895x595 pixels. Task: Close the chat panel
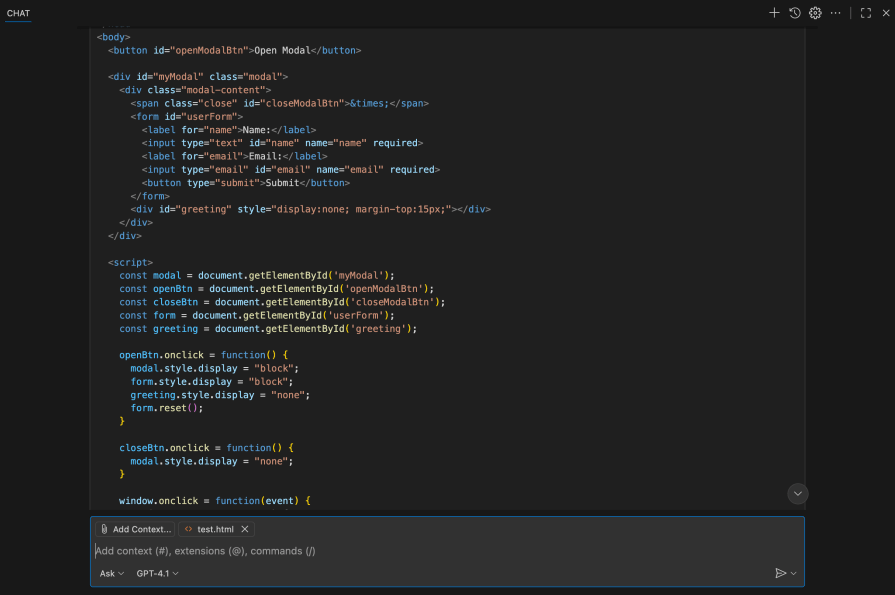(x=885, y=13)
